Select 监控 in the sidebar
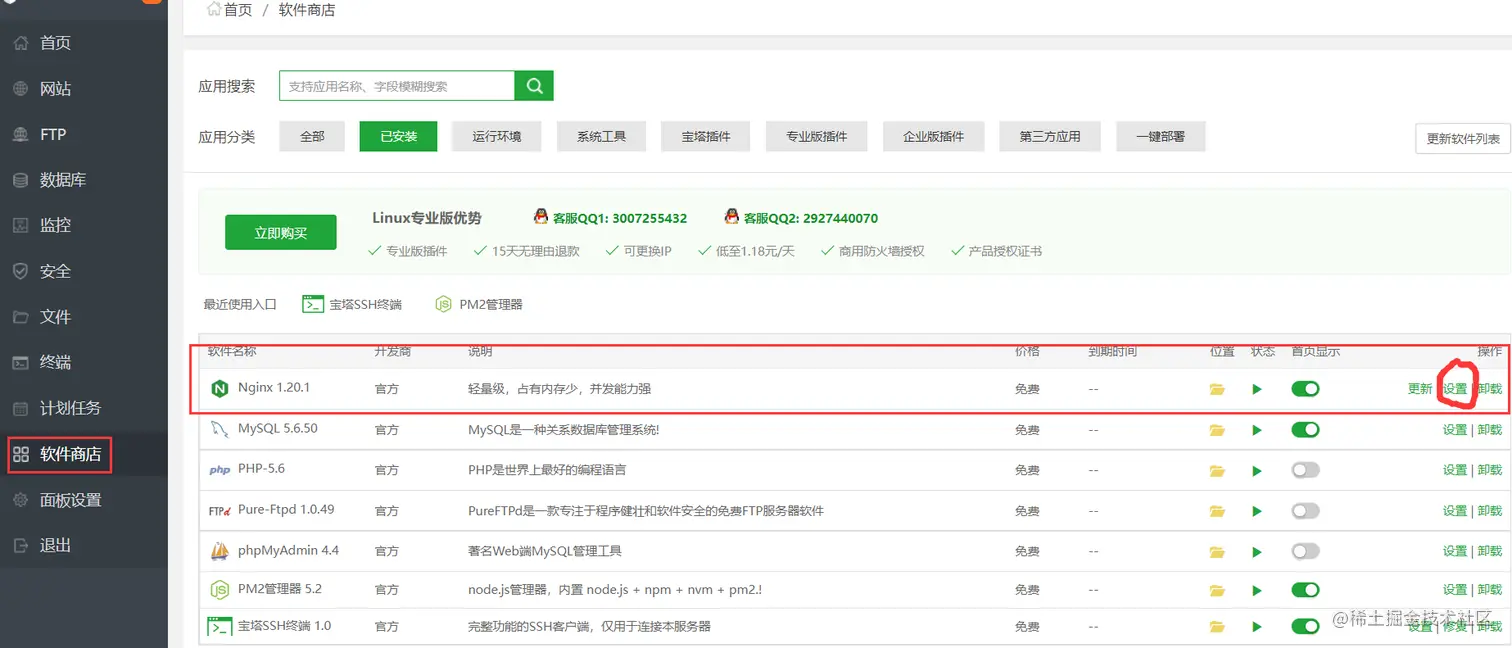 (x=55, y=225)
